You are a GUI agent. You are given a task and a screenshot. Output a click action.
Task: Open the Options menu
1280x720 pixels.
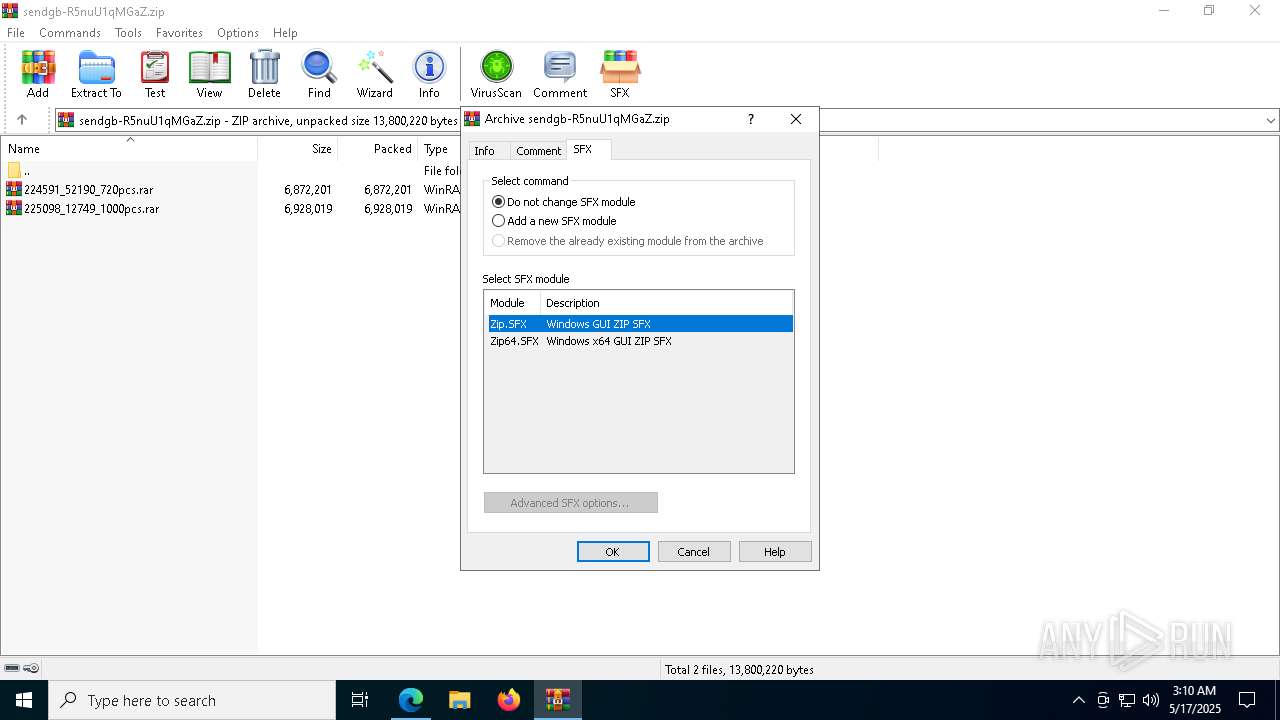point(238,33)
